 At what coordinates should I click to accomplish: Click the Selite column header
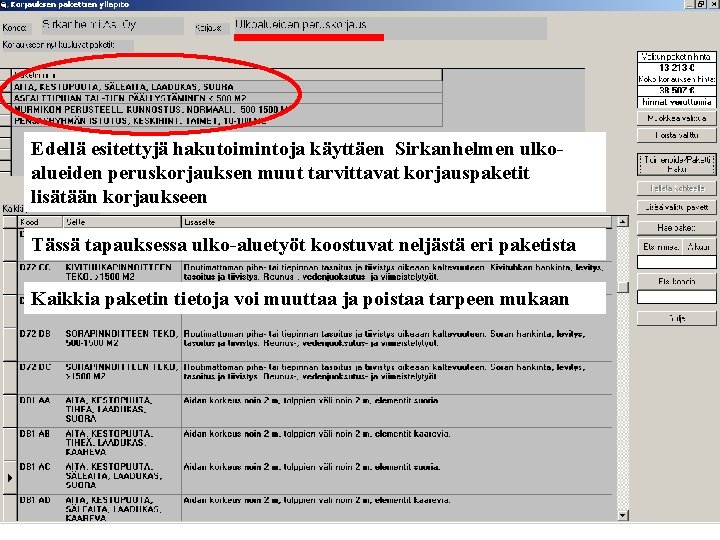[122, 222]
